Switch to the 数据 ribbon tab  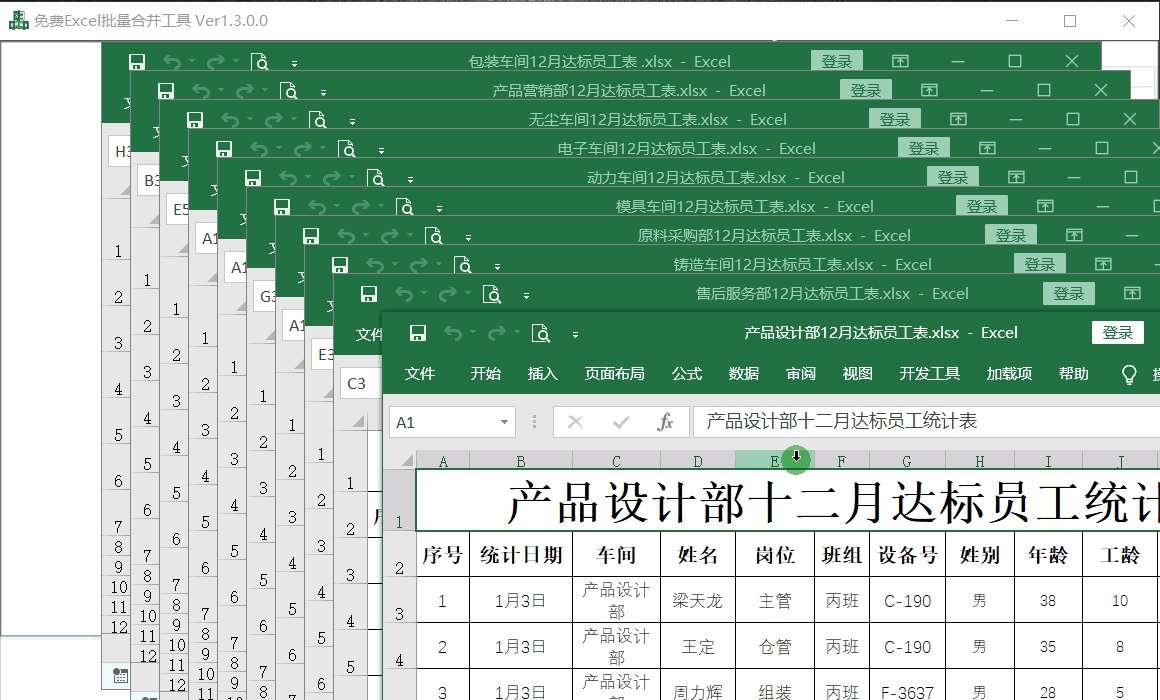pyautogui.click(x=743, y=374)
